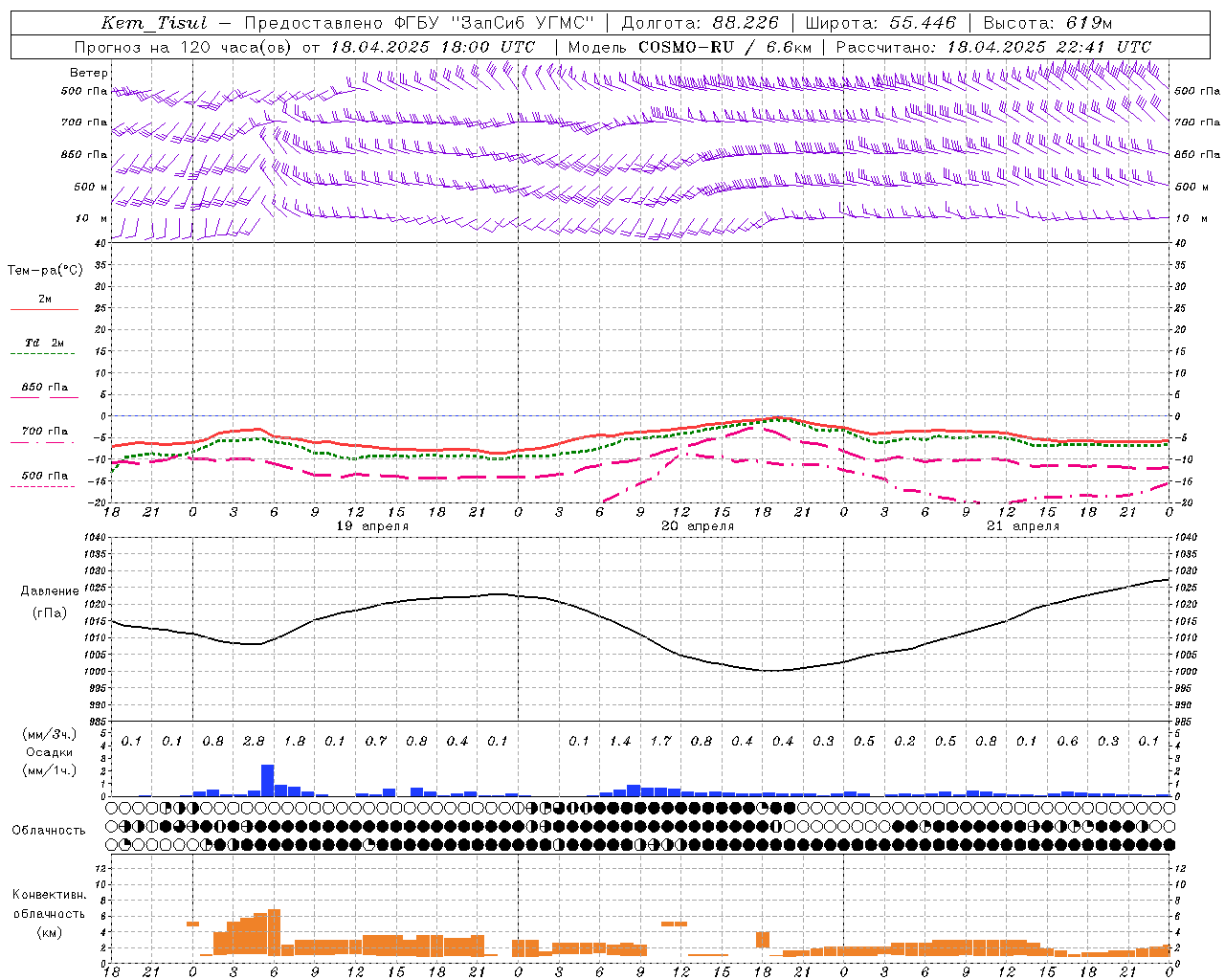The height and width of the screenshot is (980, 1225).
Task: Click the 0.2 precipitation total value
Action: (904, 742)
